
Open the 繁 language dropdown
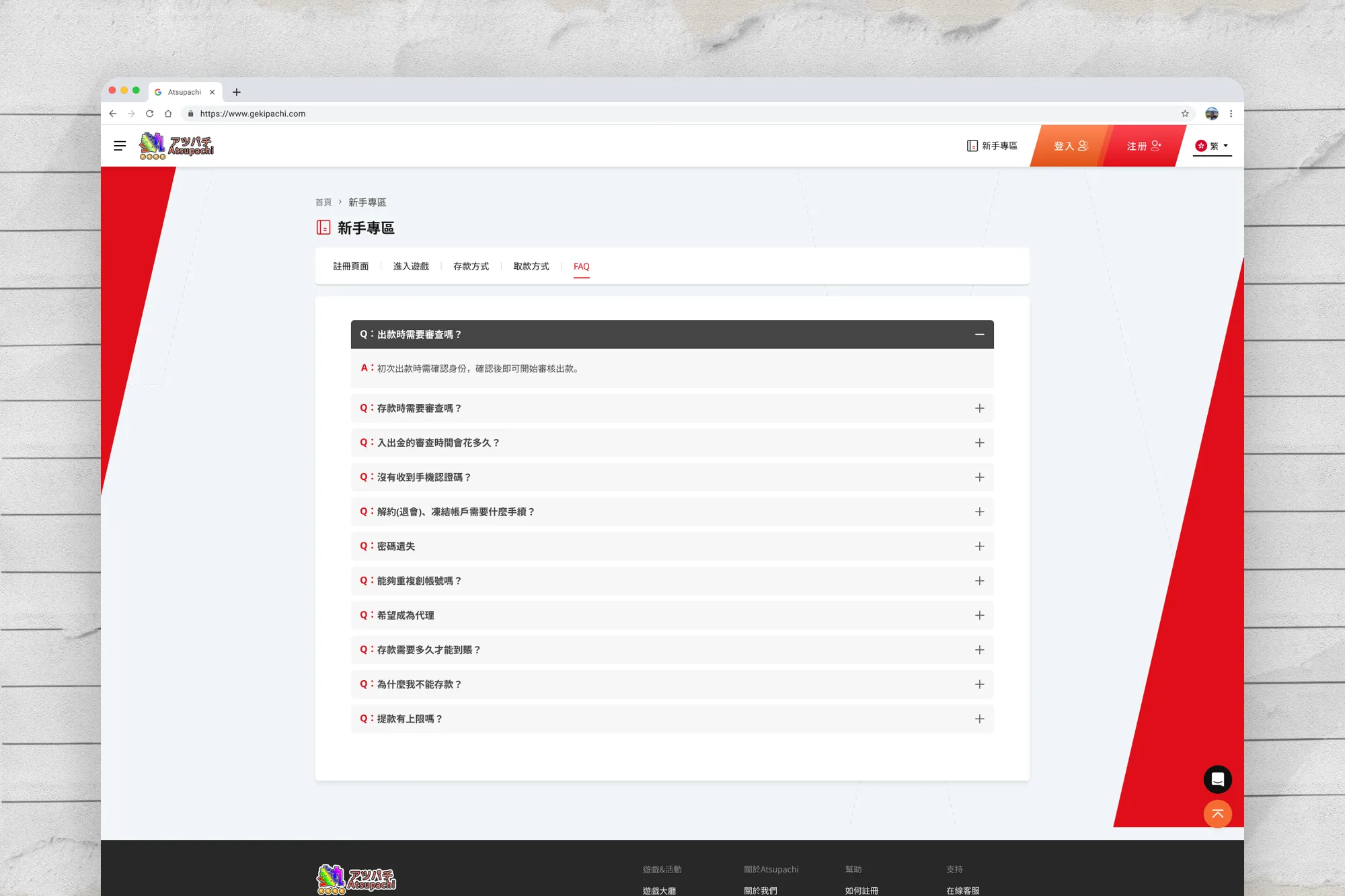(x=1212, y=146)
